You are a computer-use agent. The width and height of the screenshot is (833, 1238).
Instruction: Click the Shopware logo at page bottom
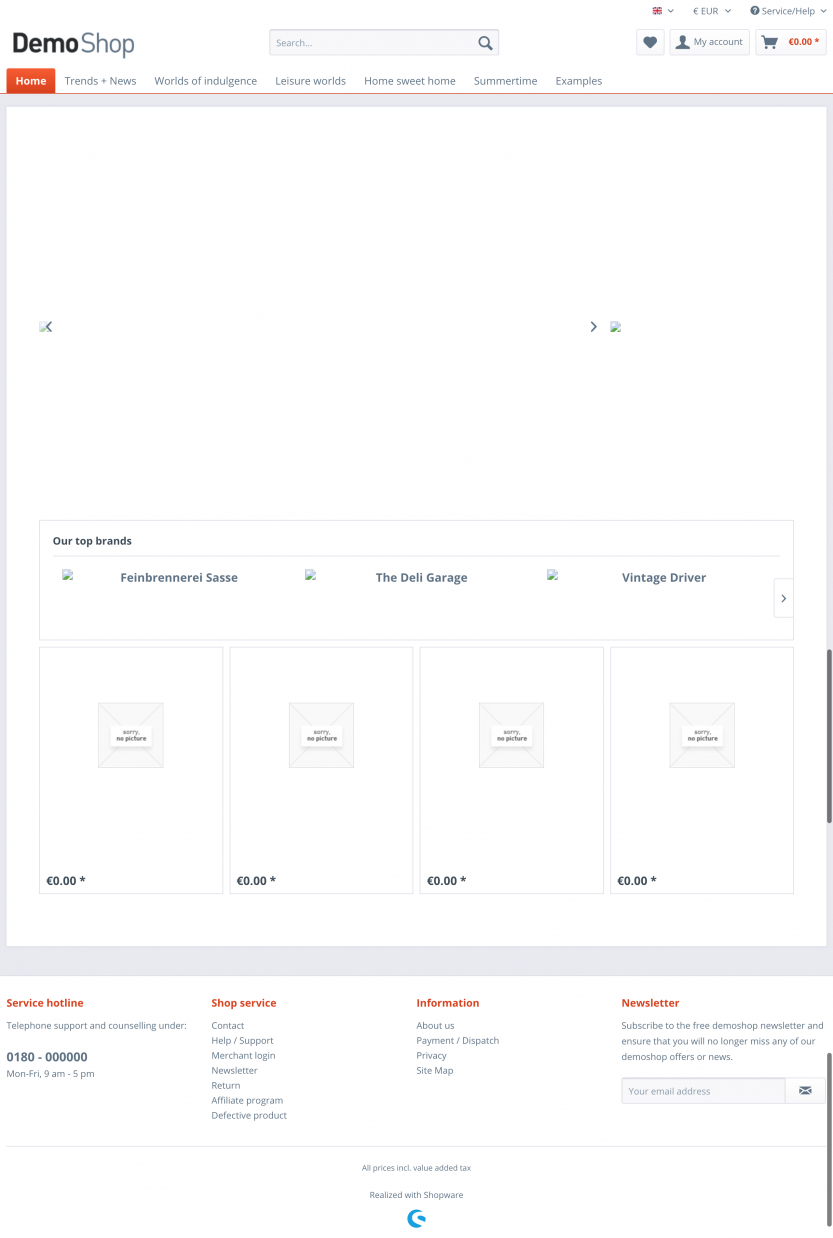[416, 1218]
